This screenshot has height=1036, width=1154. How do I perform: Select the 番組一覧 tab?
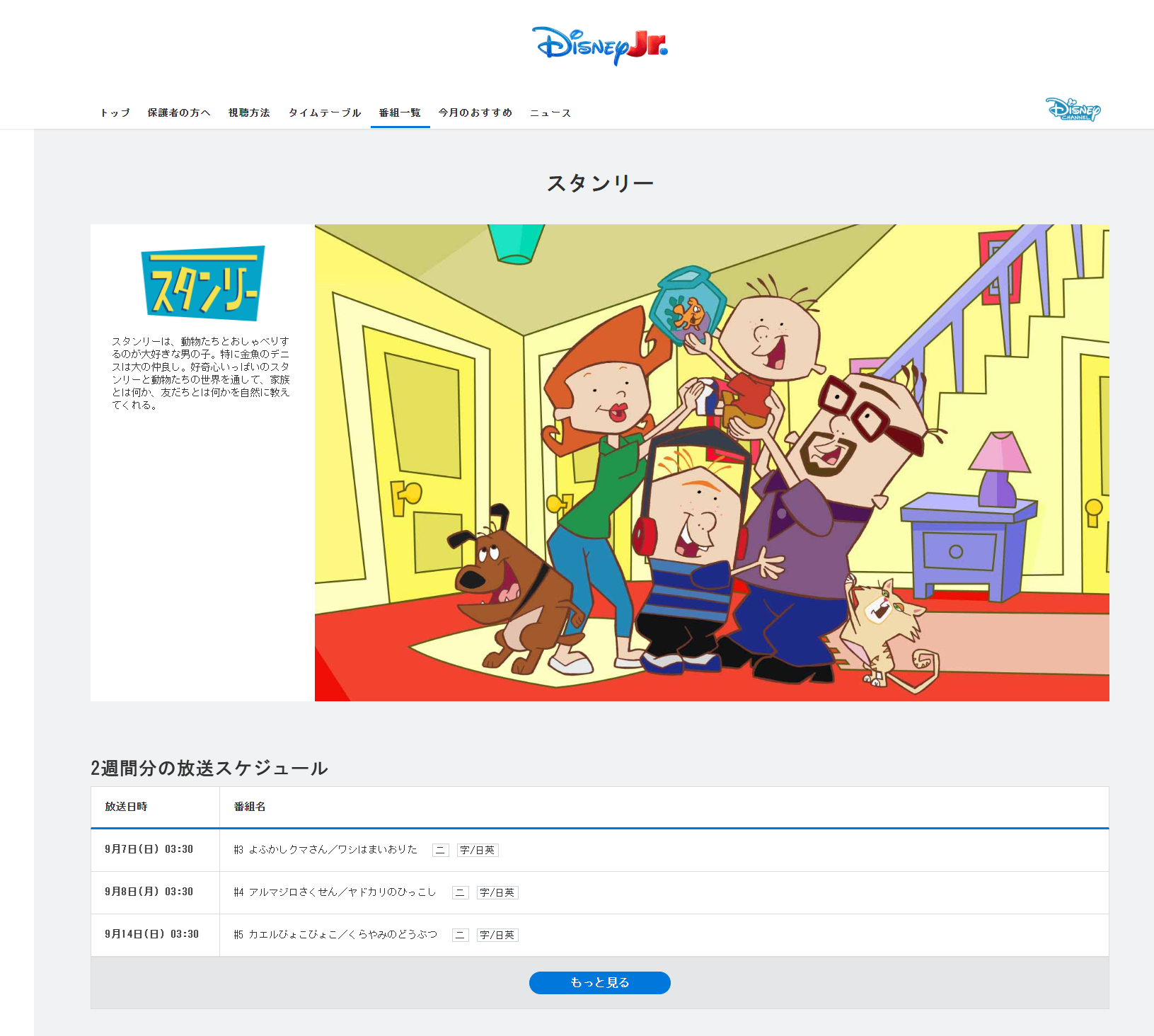400,113
